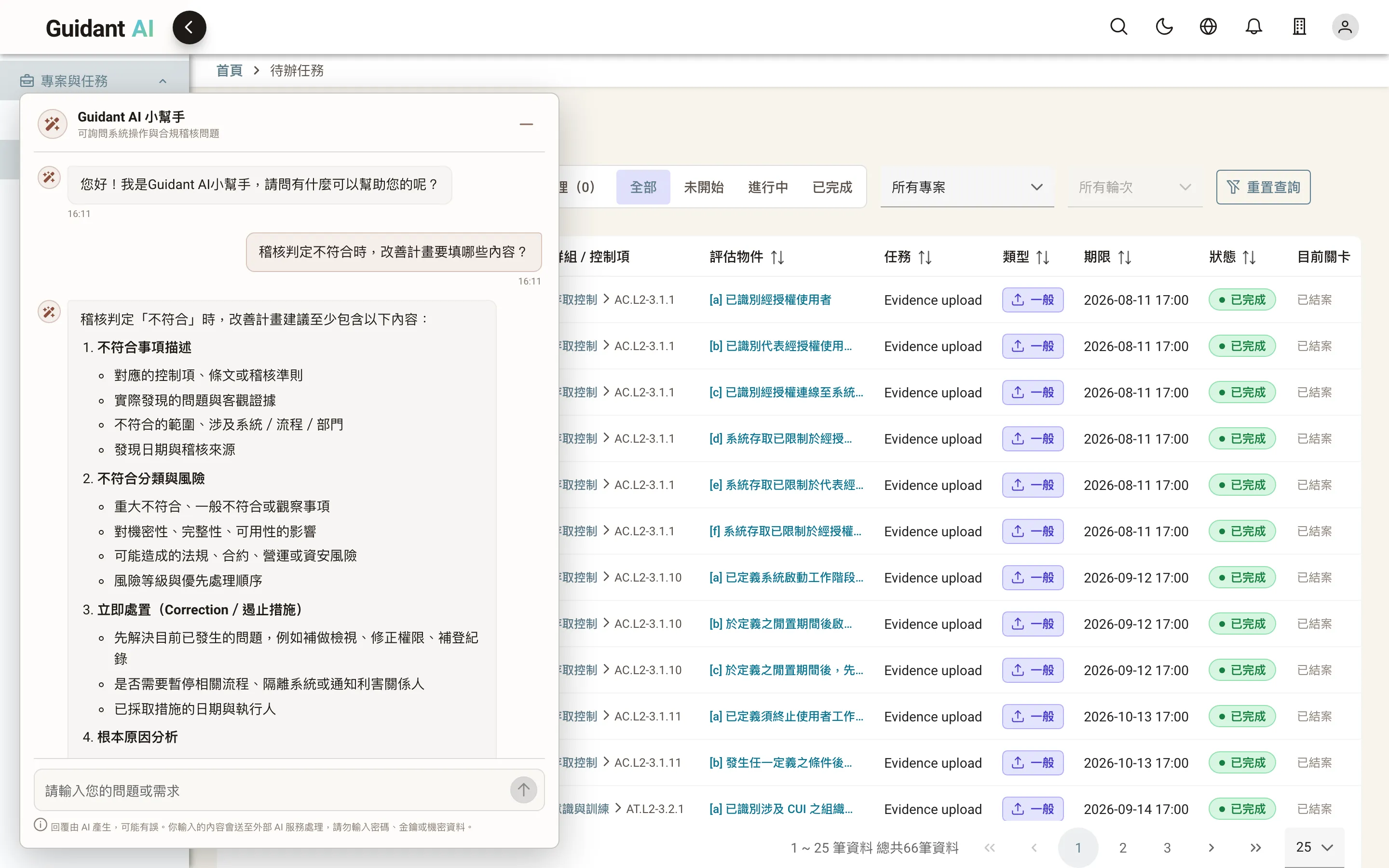Open the 所有輪次 dropdown
The width and height of the screenshot is (1389, 868).
pyautogui.click(x=1135, y=187)
